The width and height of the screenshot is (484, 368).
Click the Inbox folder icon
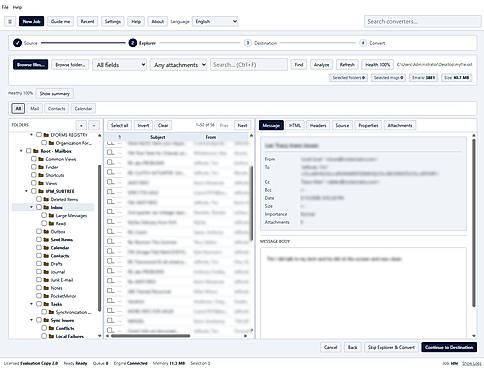coord(46,207)
